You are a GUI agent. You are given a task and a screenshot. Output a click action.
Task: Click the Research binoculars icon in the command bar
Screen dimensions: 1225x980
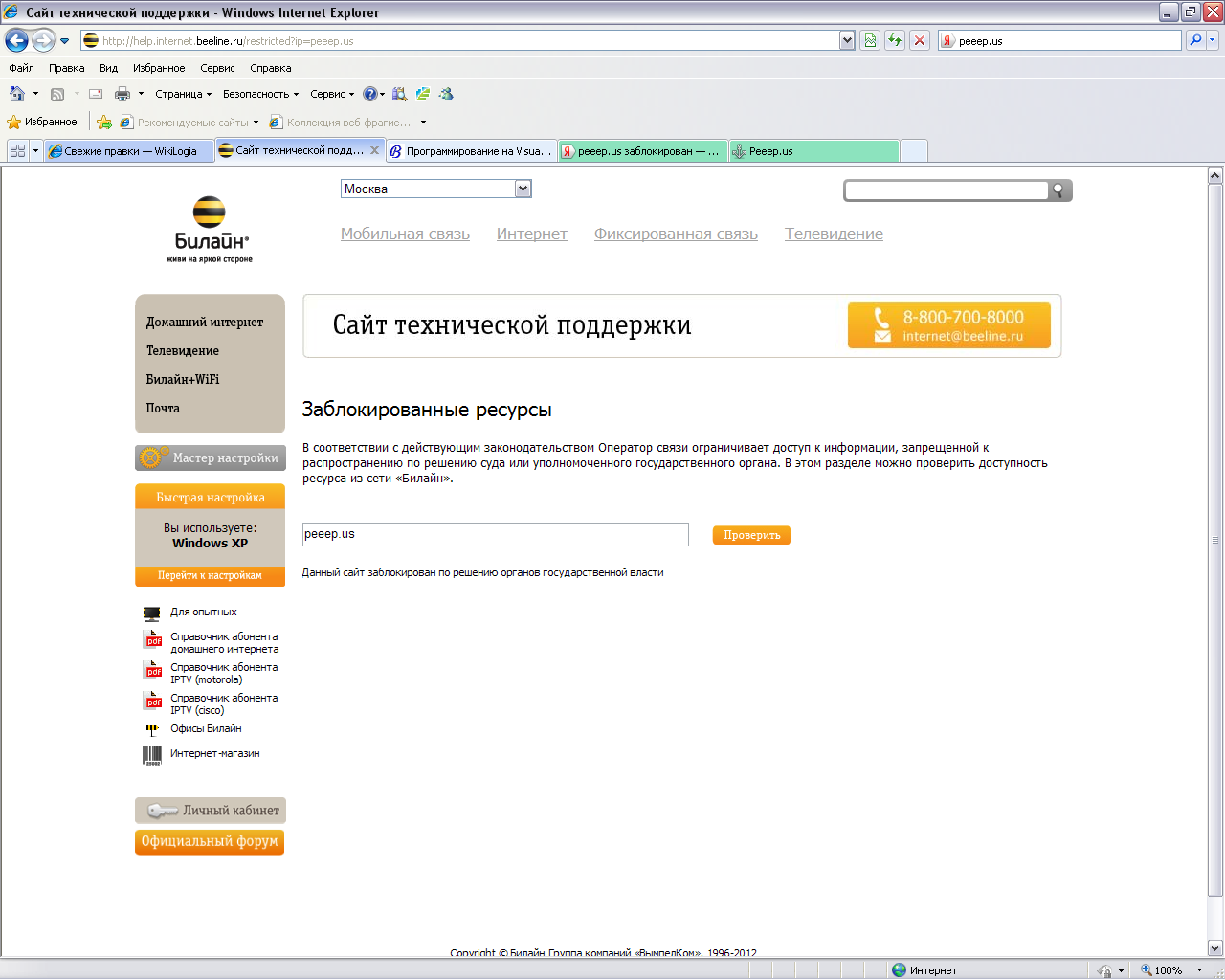pyautogui.click(x=400, y=94)
